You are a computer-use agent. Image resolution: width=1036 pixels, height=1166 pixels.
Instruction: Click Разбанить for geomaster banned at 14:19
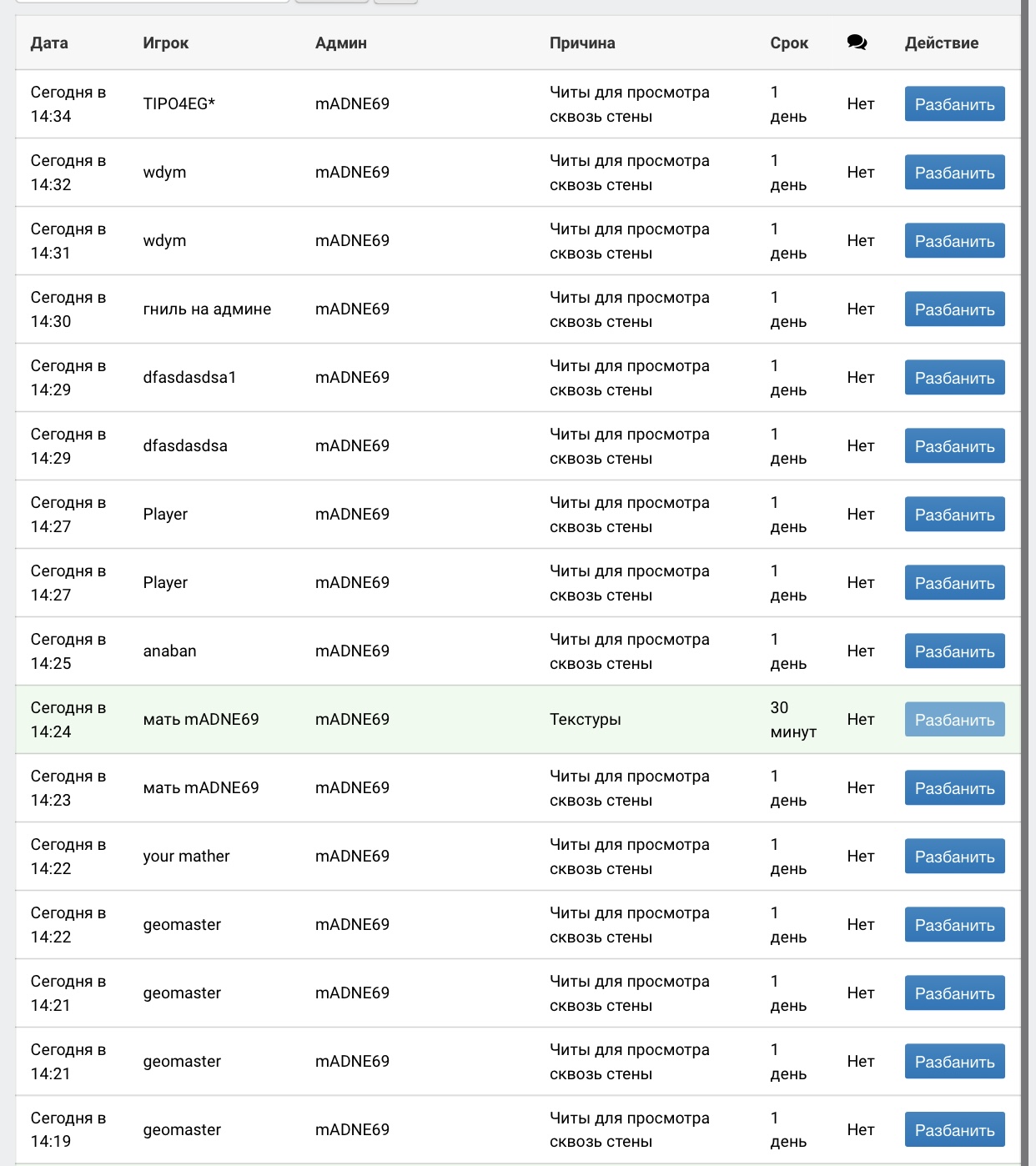coord(954,1130)
